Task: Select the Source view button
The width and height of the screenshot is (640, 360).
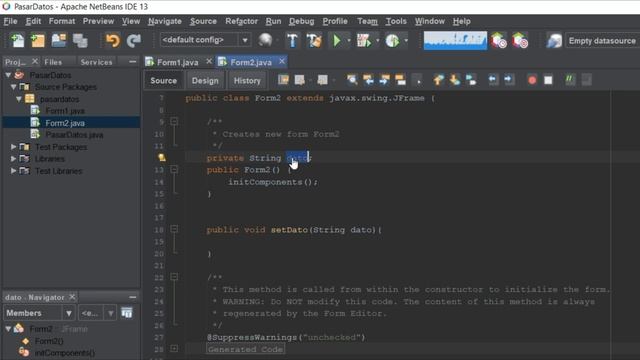Action: point(163,80)
